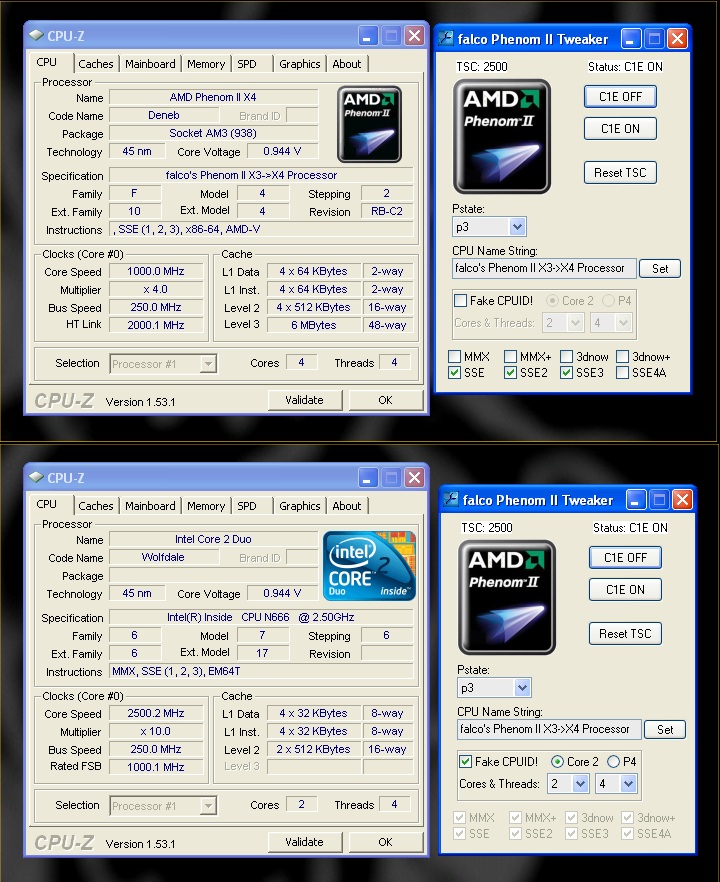Open Cores count dropdown in bottom Tweaker window

coord(580,784)
